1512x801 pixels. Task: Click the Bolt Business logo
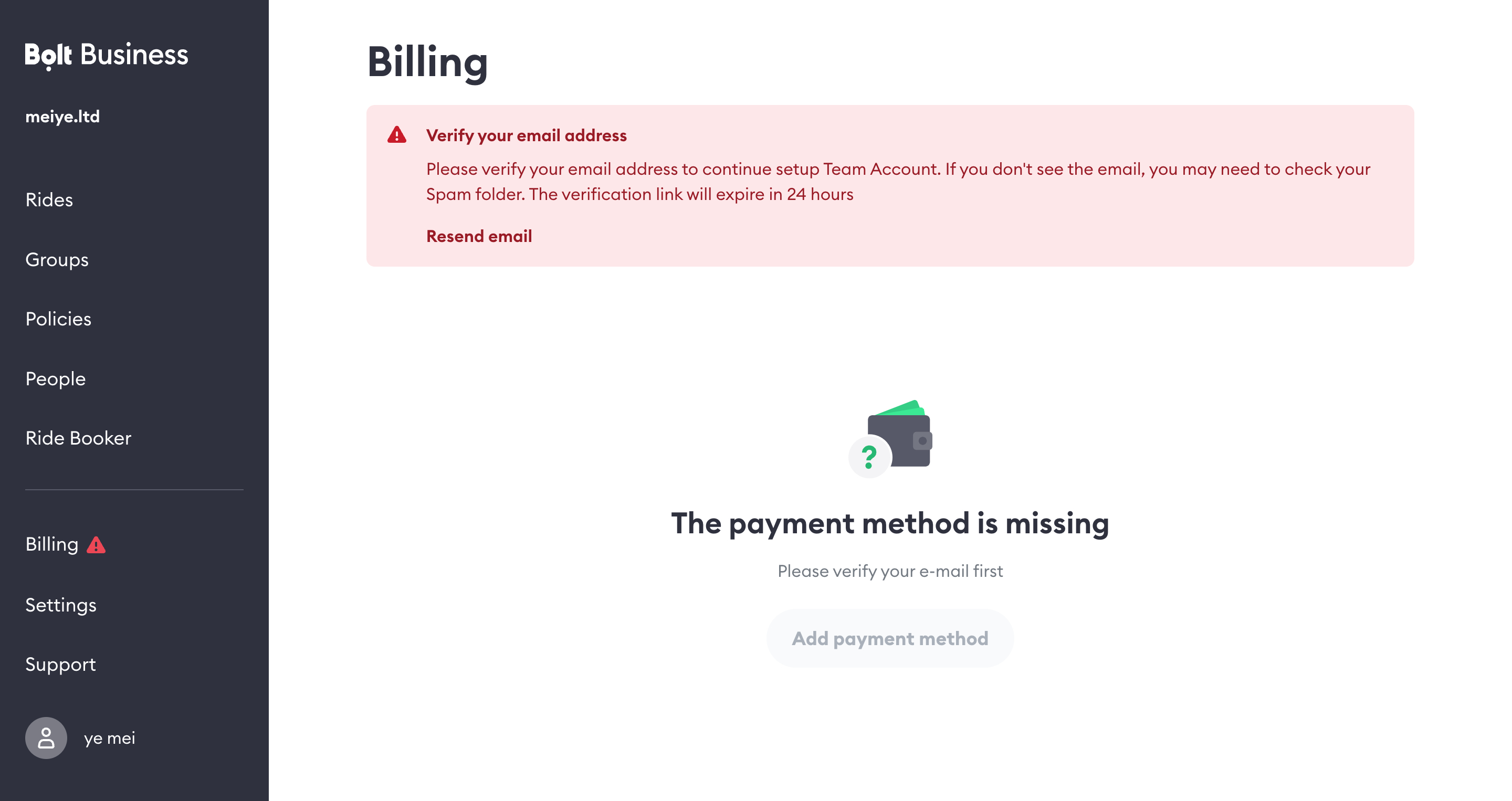tap(106, 55)
